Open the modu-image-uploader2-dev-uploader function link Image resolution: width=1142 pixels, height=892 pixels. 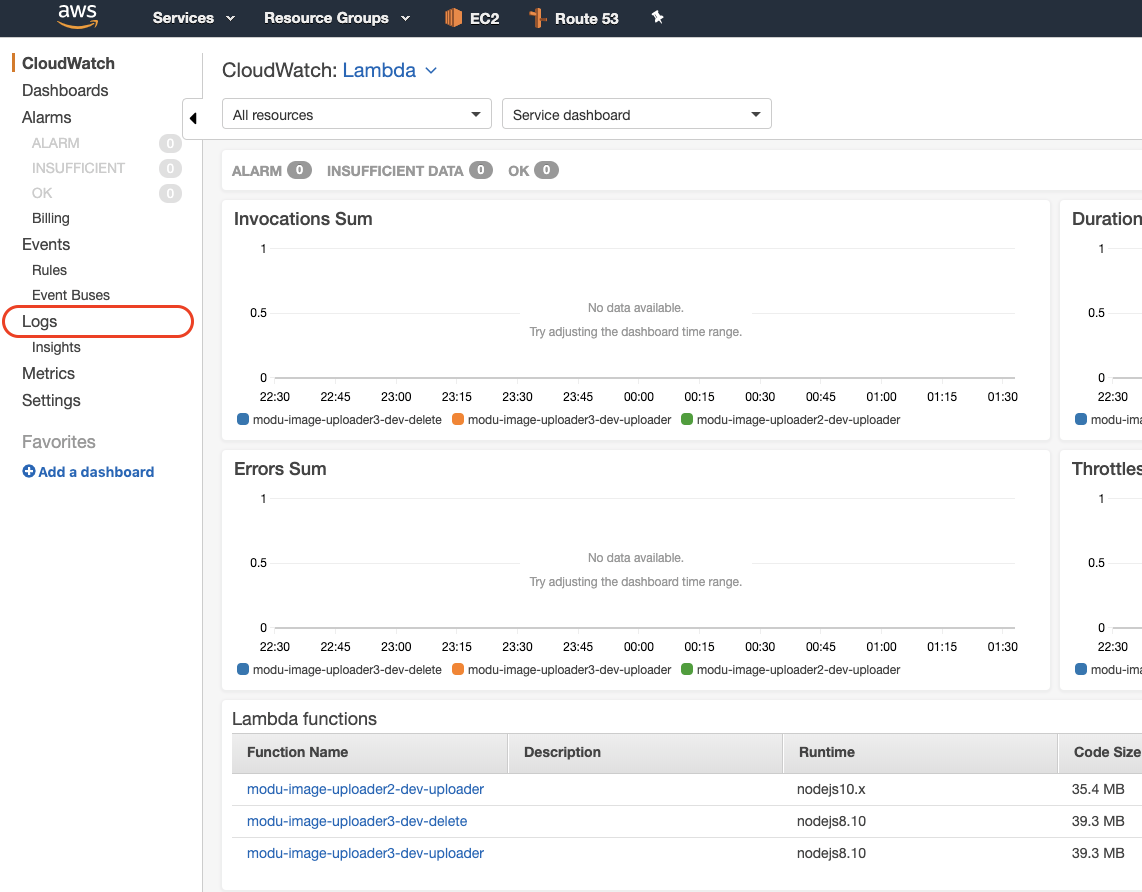[x=365, y=789]
